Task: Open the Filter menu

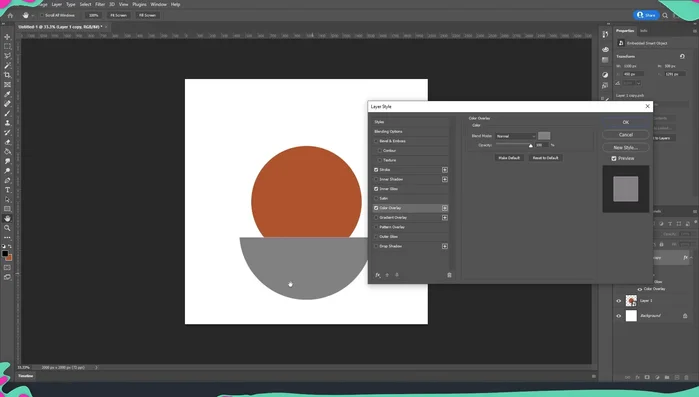Action: 100,4
